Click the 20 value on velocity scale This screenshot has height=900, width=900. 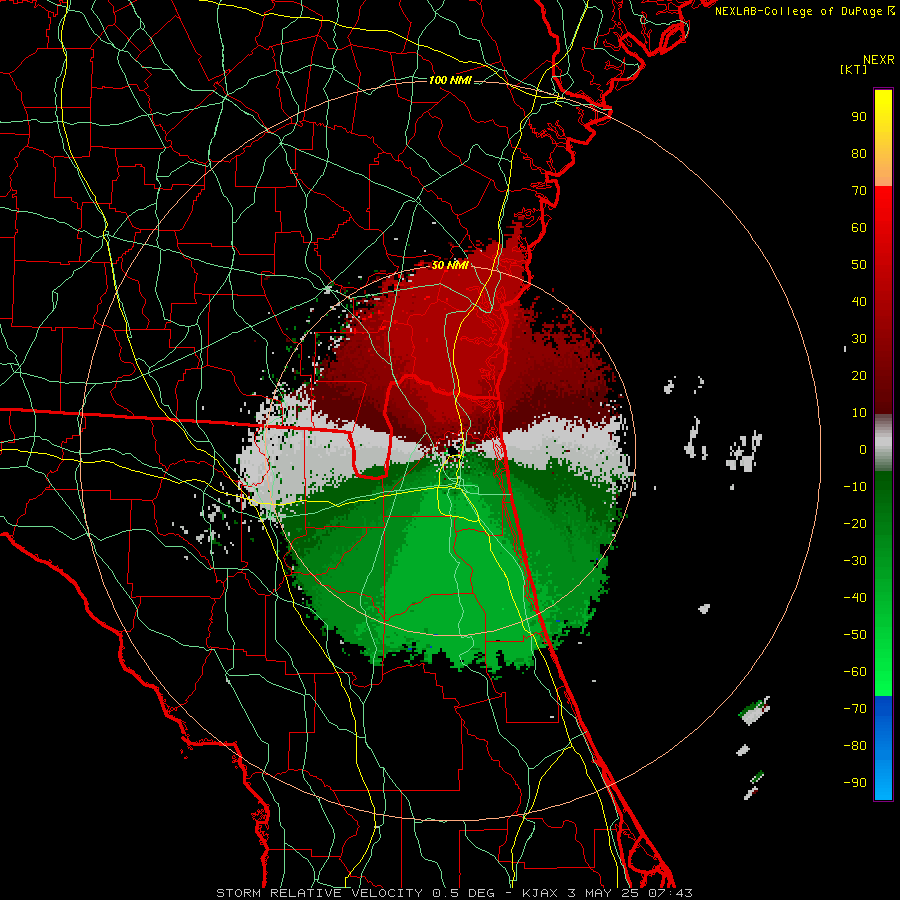(859, 376)
